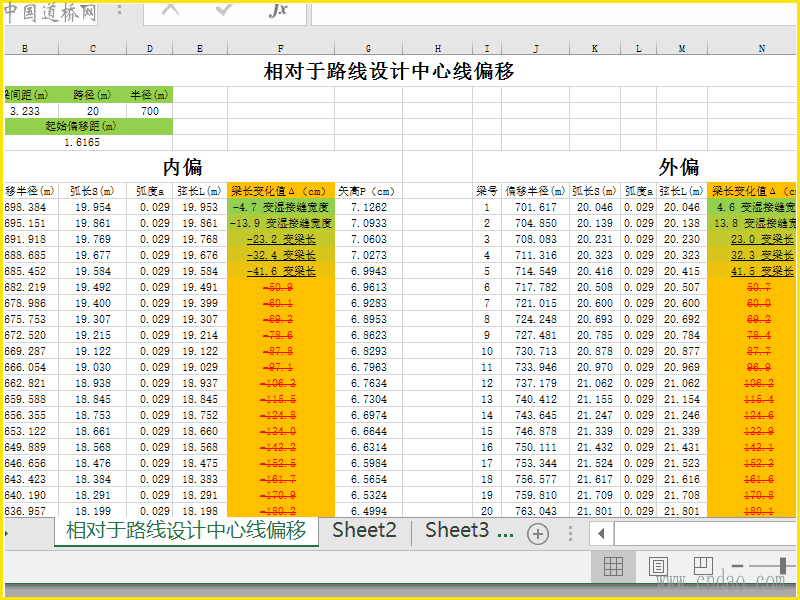Select the cell -41.6 变梁长
The height and width of the screenshot is (600, 800).
click(281, 271)
